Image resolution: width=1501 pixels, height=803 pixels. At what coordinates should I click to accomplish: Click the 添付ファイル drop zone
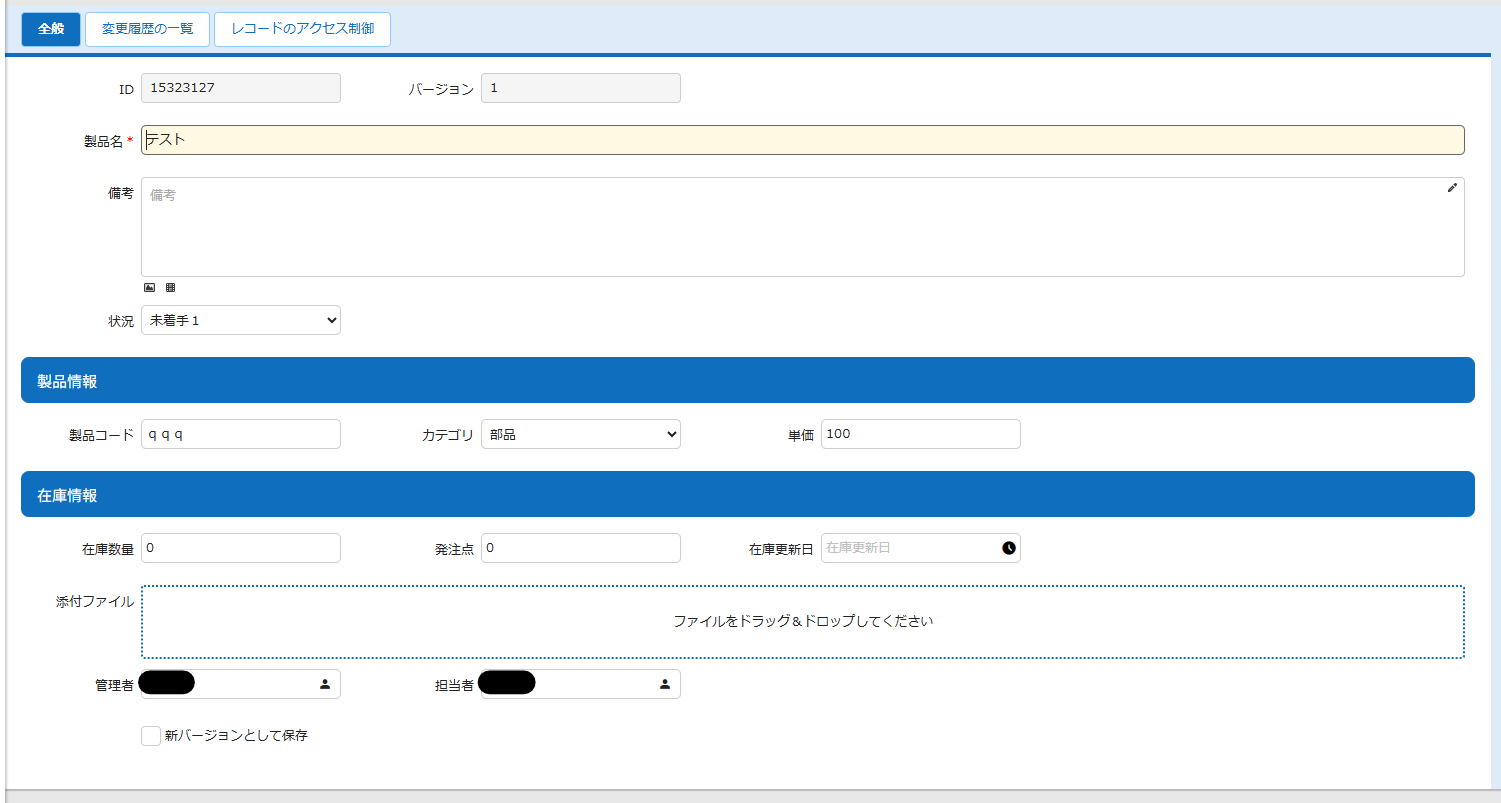pyautogui.click(x=803, y=622)
